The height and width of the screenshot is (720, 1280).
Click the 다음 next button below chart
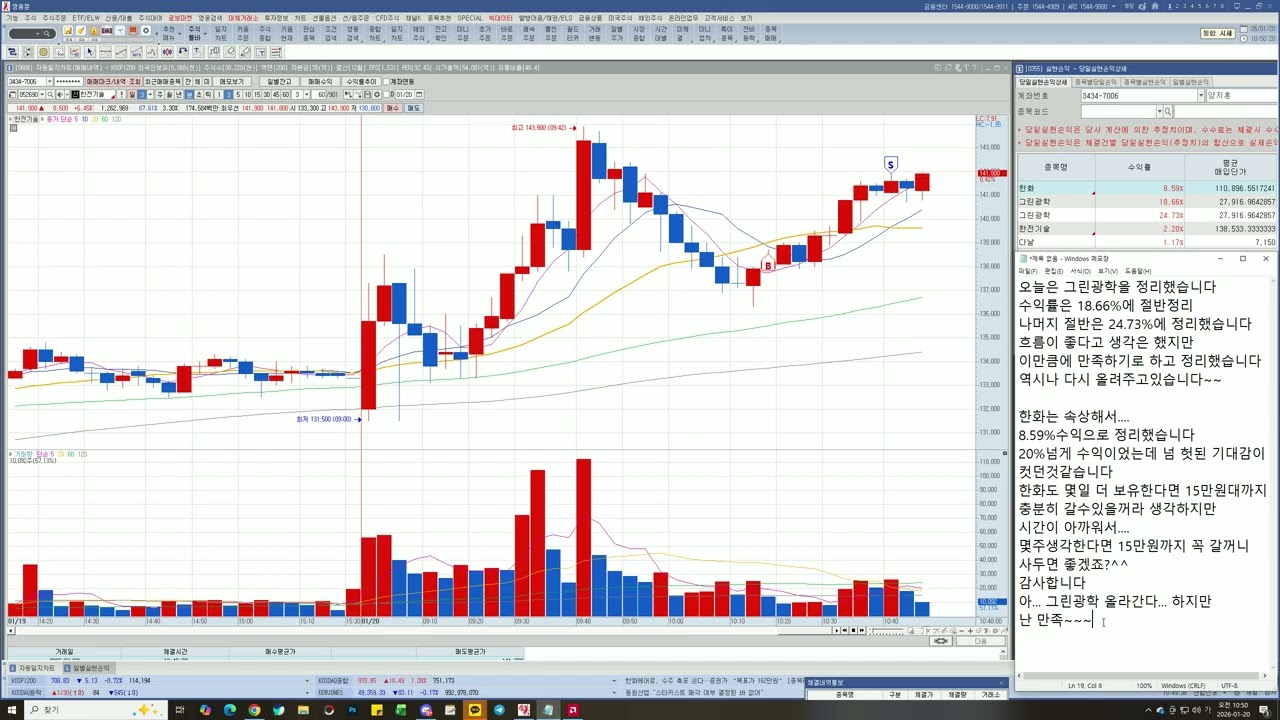(981, 641)
